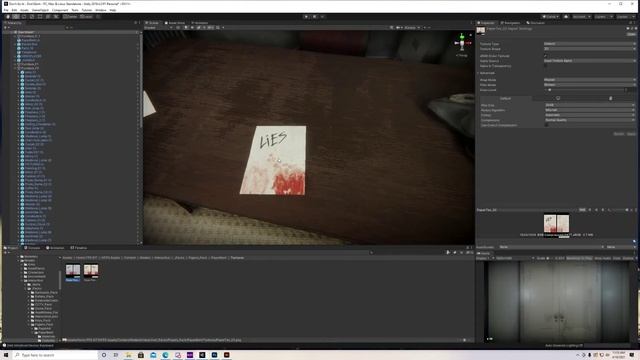
Task: Open Premiere Pro from the taskbar
Action: pyautogui.click(x=190, y=355)
